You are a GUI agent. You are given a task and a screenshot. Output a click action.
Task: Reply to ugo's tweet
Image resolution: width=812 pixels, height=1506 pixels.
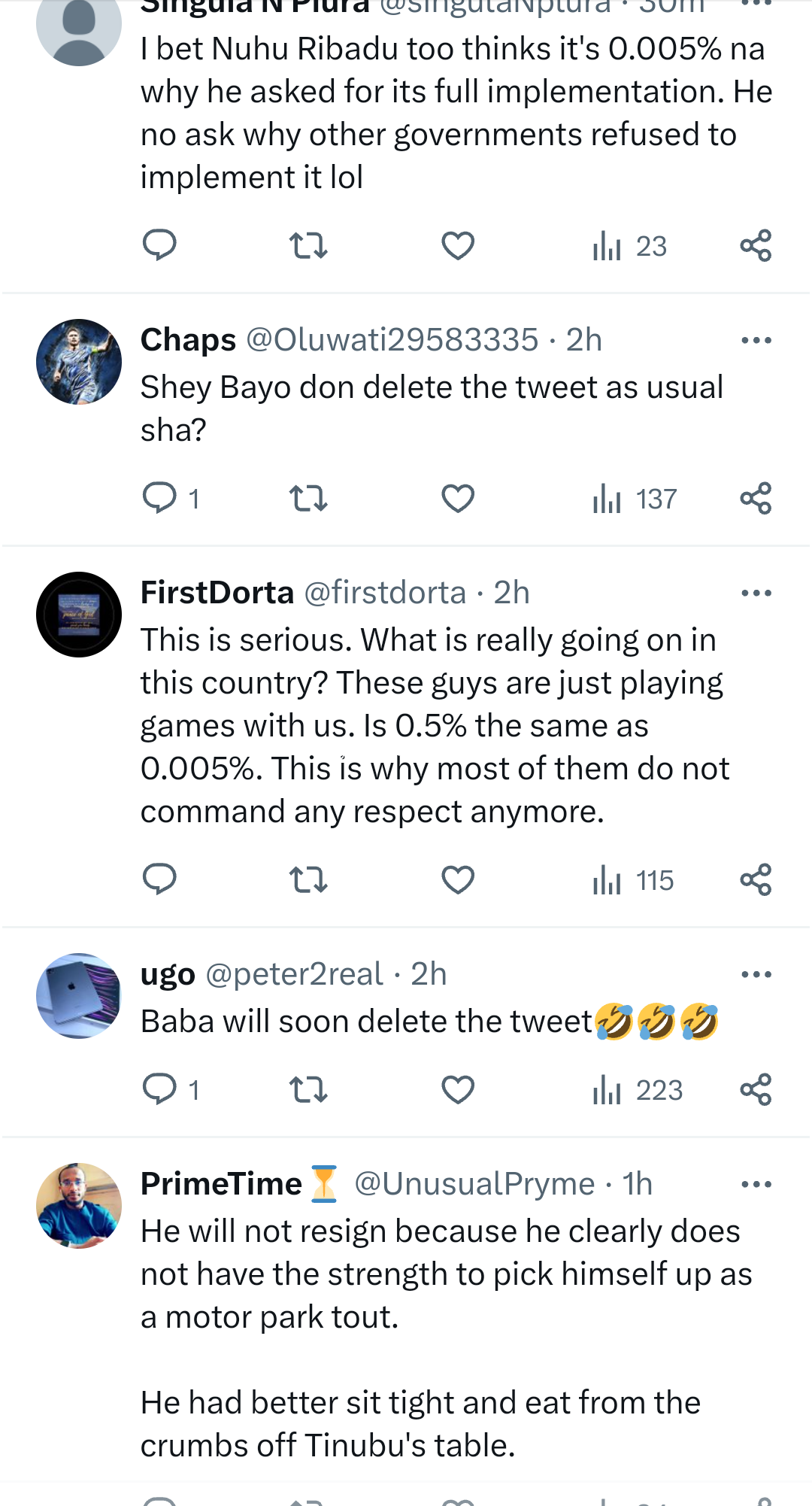point(159,1089)
